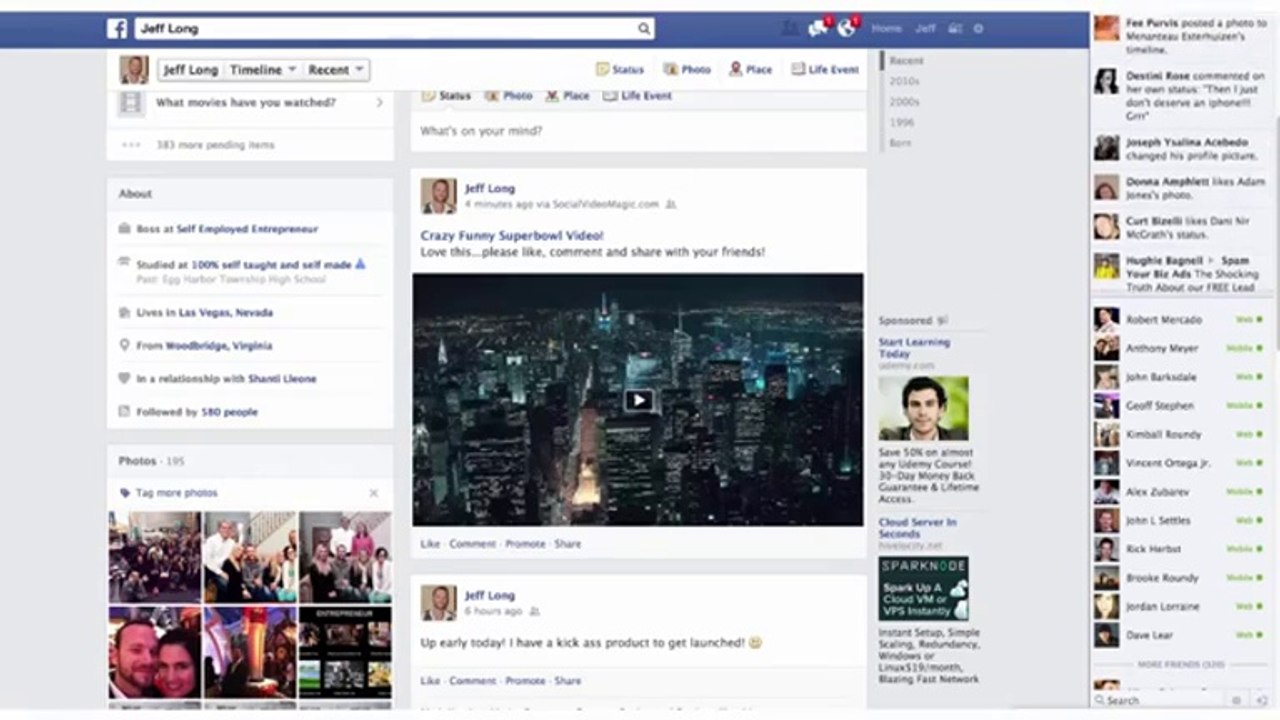
Task: Jump to 2010s in timeline navigator
Action: point(904,81)
